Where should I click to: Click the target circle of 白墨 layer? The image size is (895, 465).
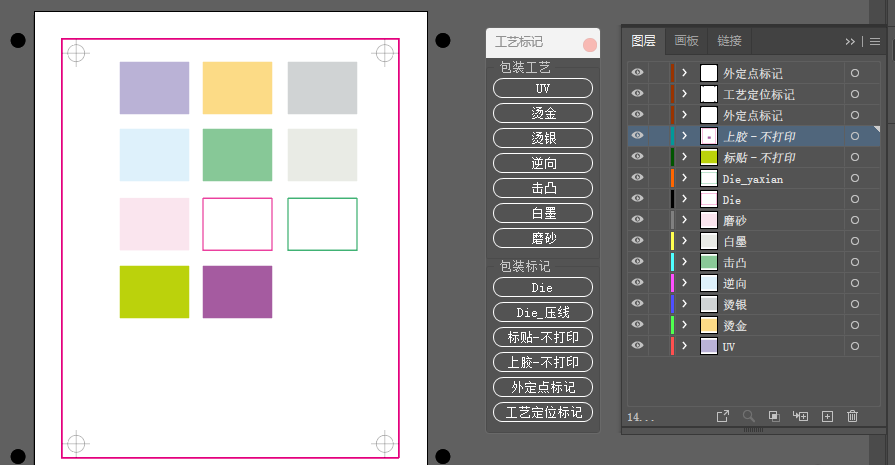point(854,241)
